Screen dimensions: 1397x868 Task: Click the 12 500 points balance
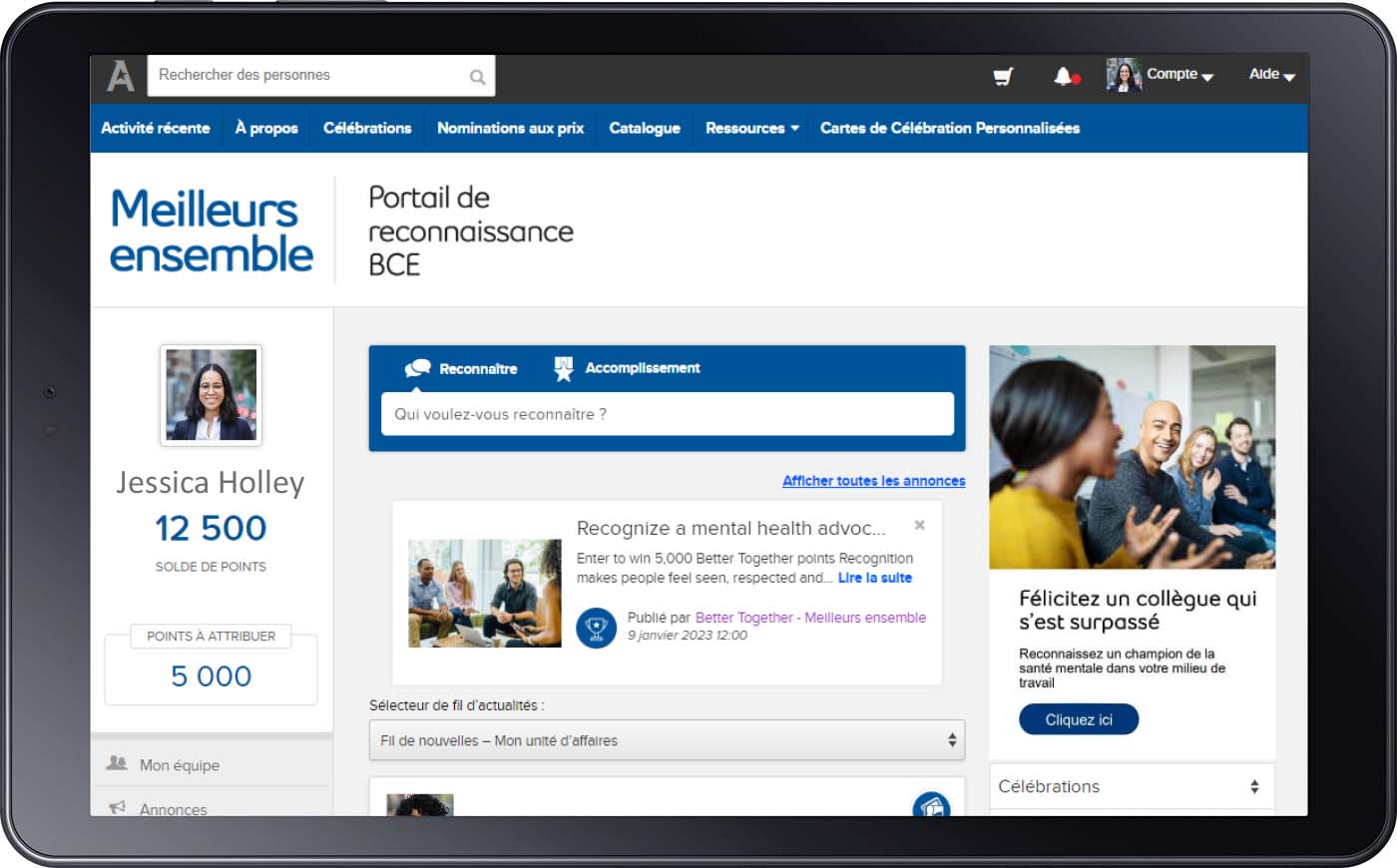click(211, 528)
